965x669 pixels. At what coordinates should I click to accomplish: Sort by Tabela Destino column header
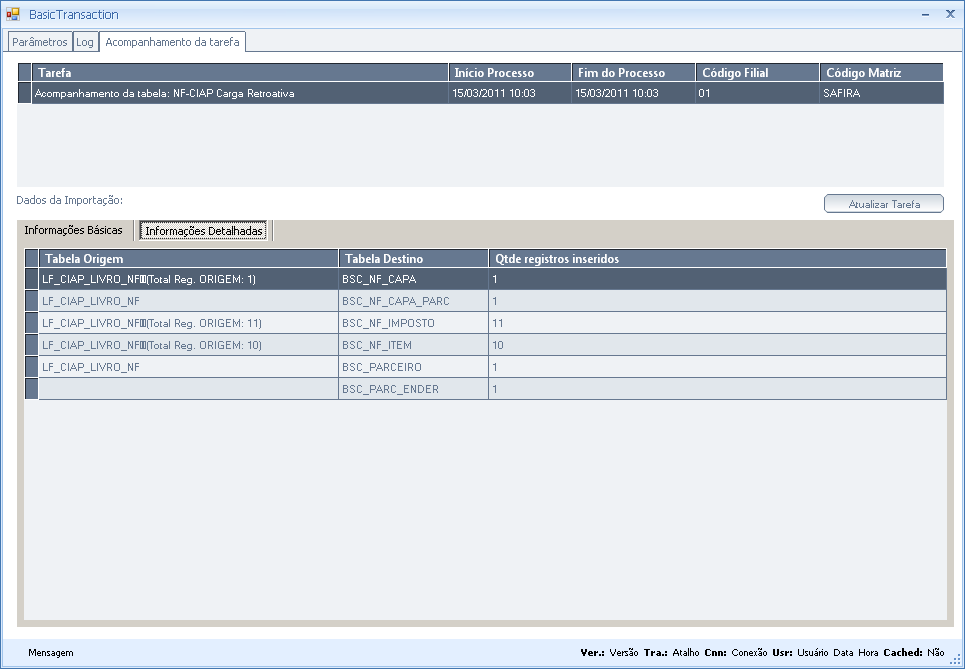click(x=412, y=259)
